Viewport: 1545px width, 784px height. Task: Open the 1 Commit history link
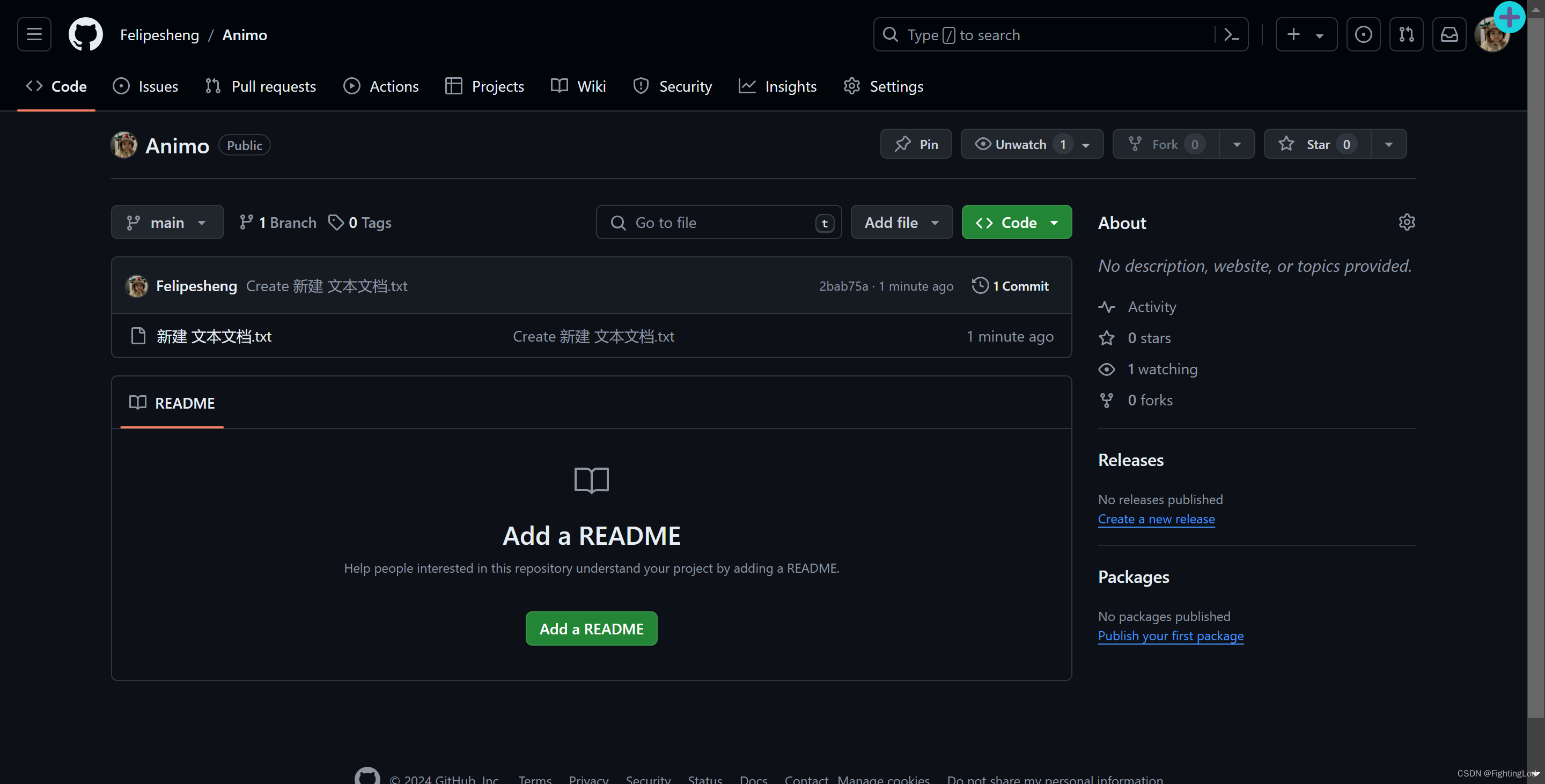tap(1011, 286)
